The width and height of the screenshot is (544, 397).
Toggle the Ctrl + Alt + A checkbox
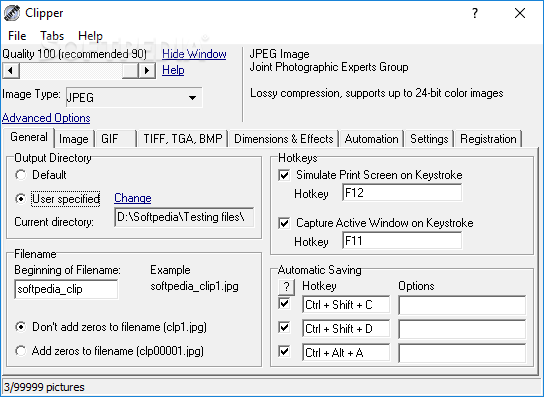284,352
